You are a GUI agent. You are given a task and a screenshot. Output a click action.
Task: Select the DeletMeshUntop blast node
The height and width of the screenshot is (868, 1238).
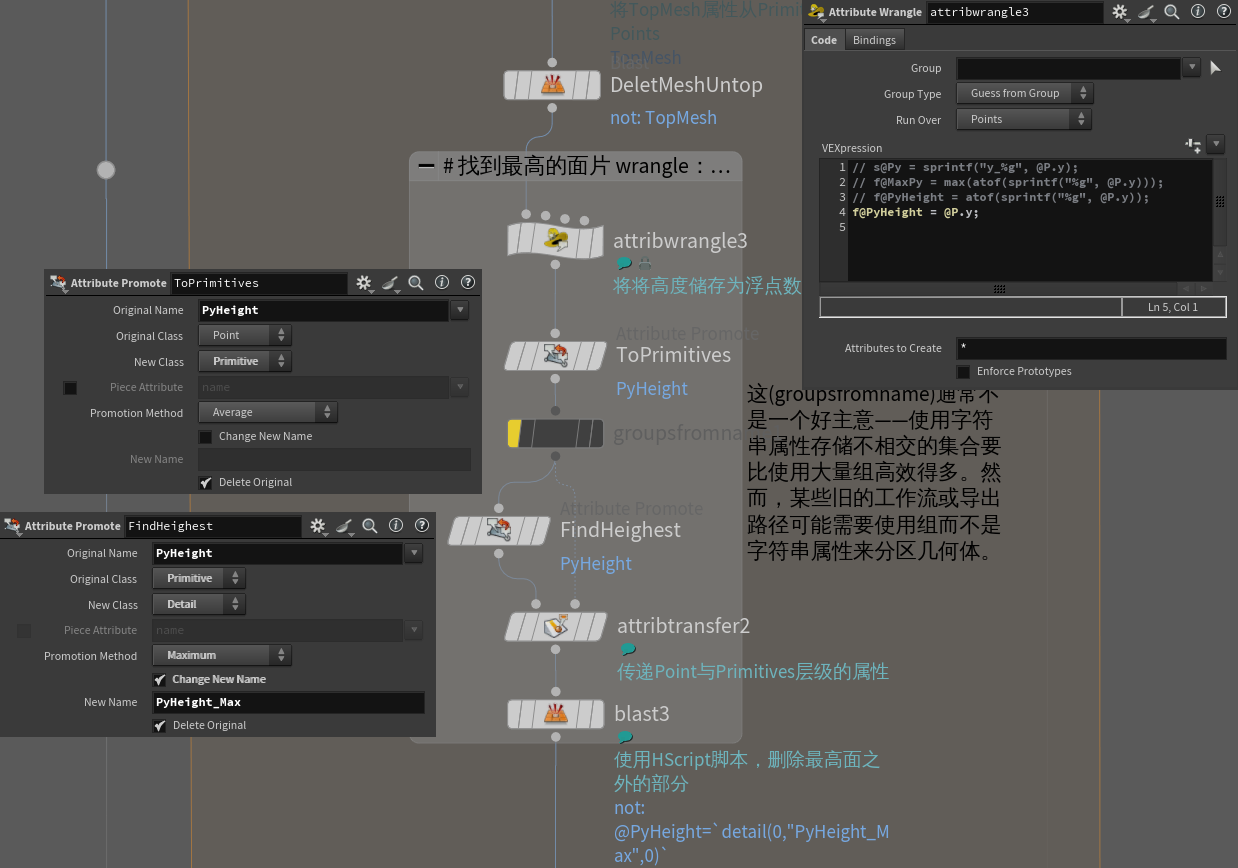tap(551, 85)
